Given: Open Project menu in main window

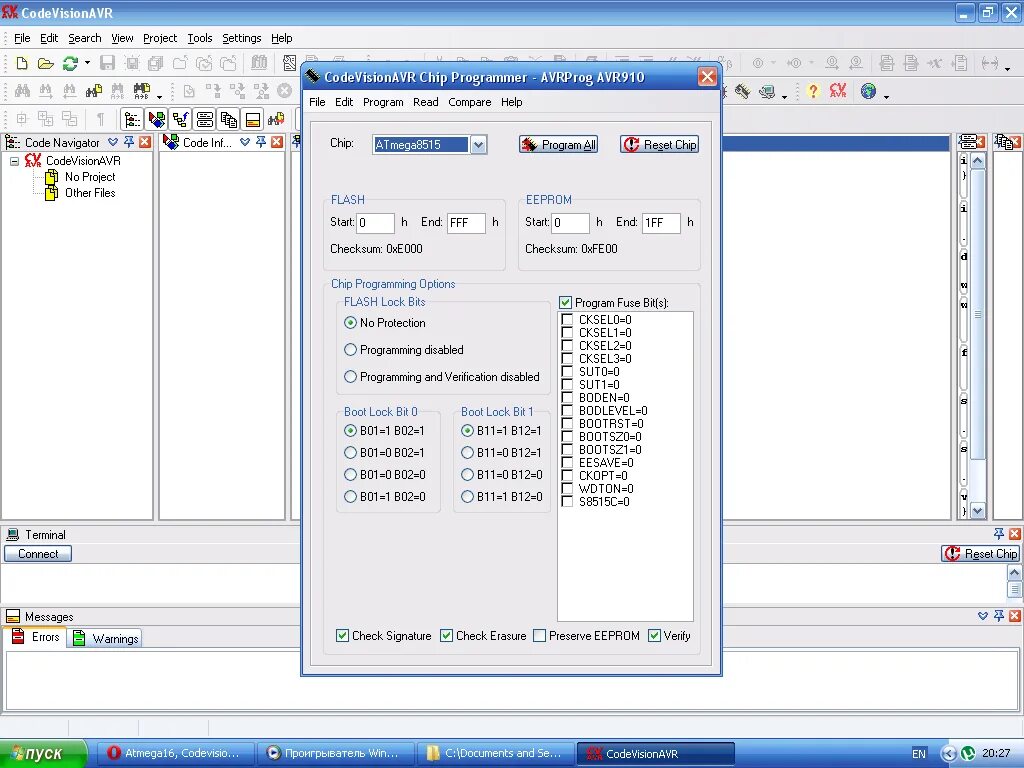Looking at the screenshot, I should pyautogui.click(x=160, y=38).
